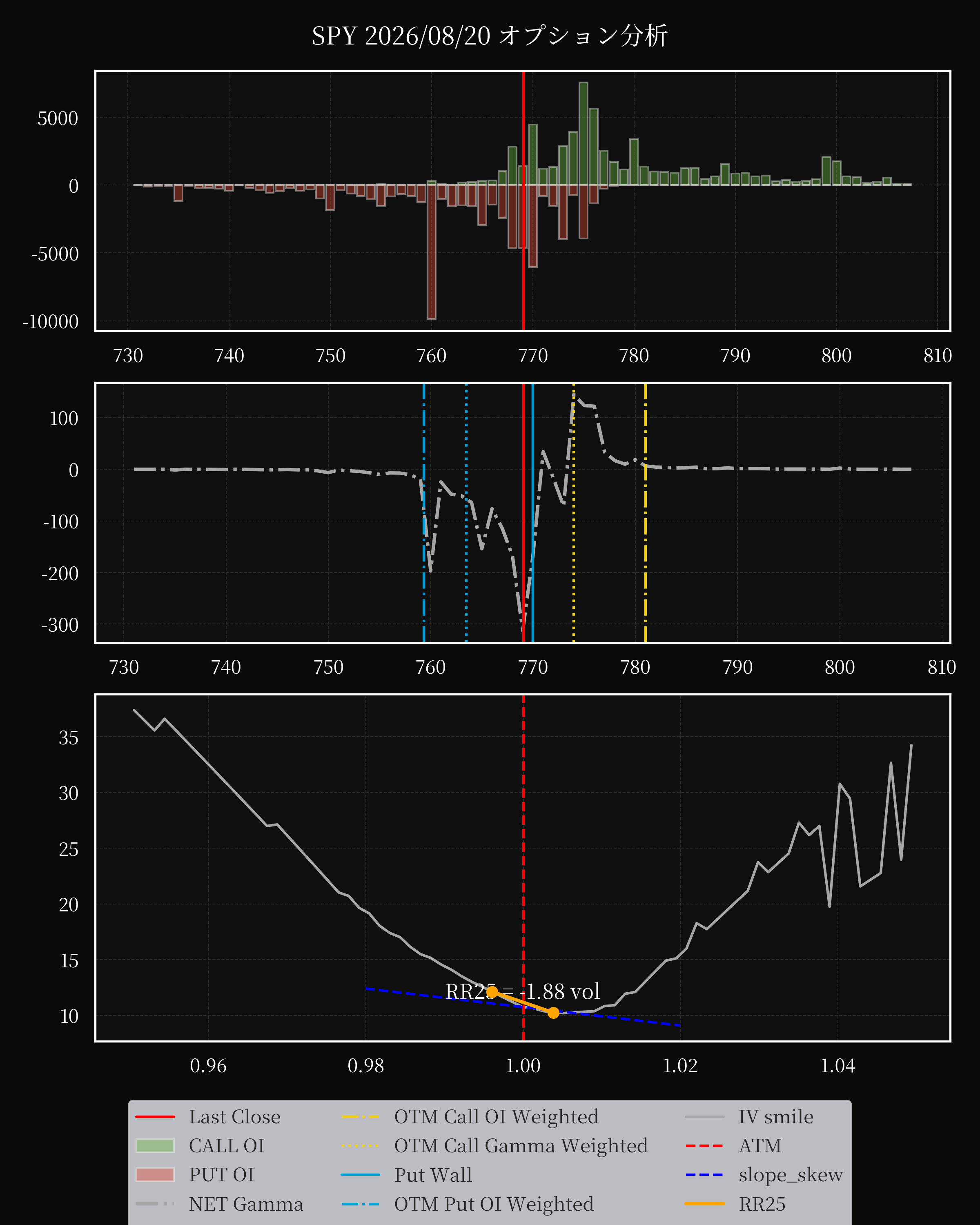Click the yellow dotted vertical line near 774
Viewport: 980px width, 1225px height.
(x=573, y=512)
